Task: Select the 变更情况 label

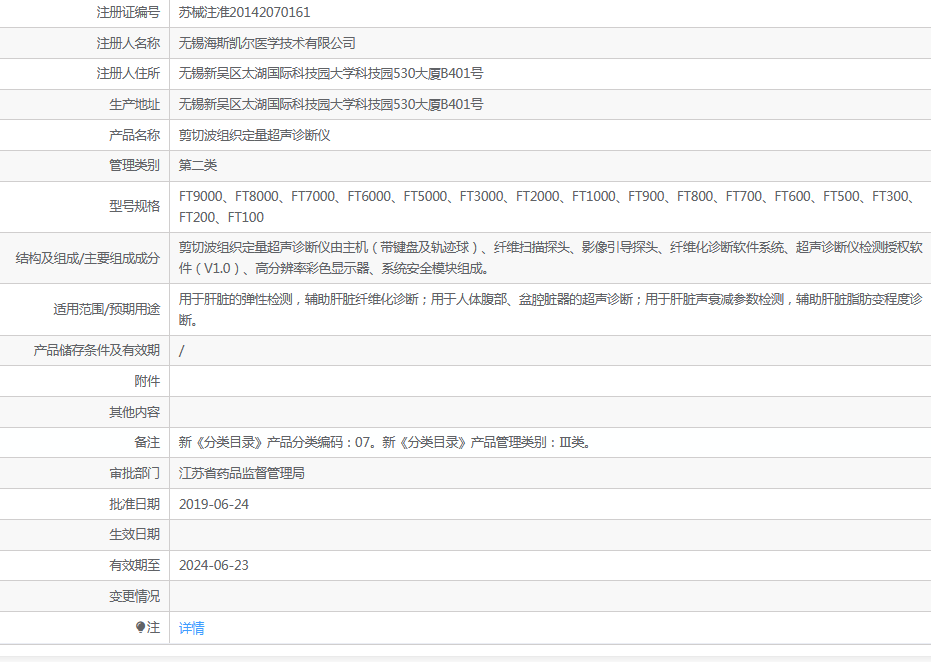Action: pyautogui.click(x=135, y=596)
